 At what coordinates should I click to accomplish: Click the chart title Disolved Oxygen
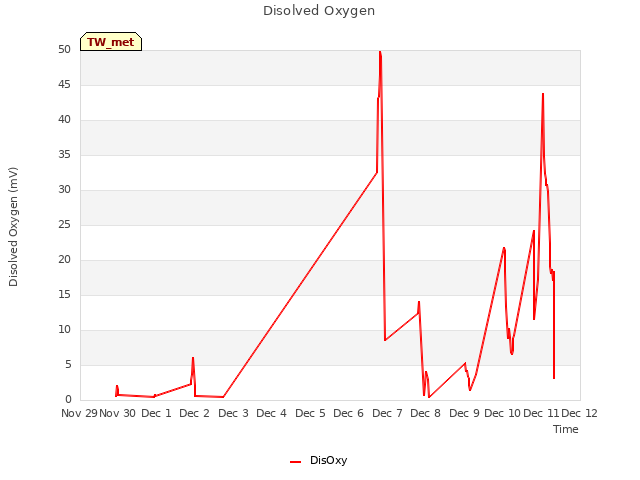pyautogui.click(x=319, y=11)
